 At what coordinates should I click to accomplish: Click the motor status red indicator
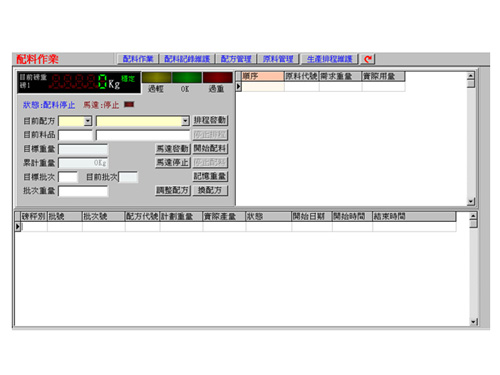[x=129, y=105]
